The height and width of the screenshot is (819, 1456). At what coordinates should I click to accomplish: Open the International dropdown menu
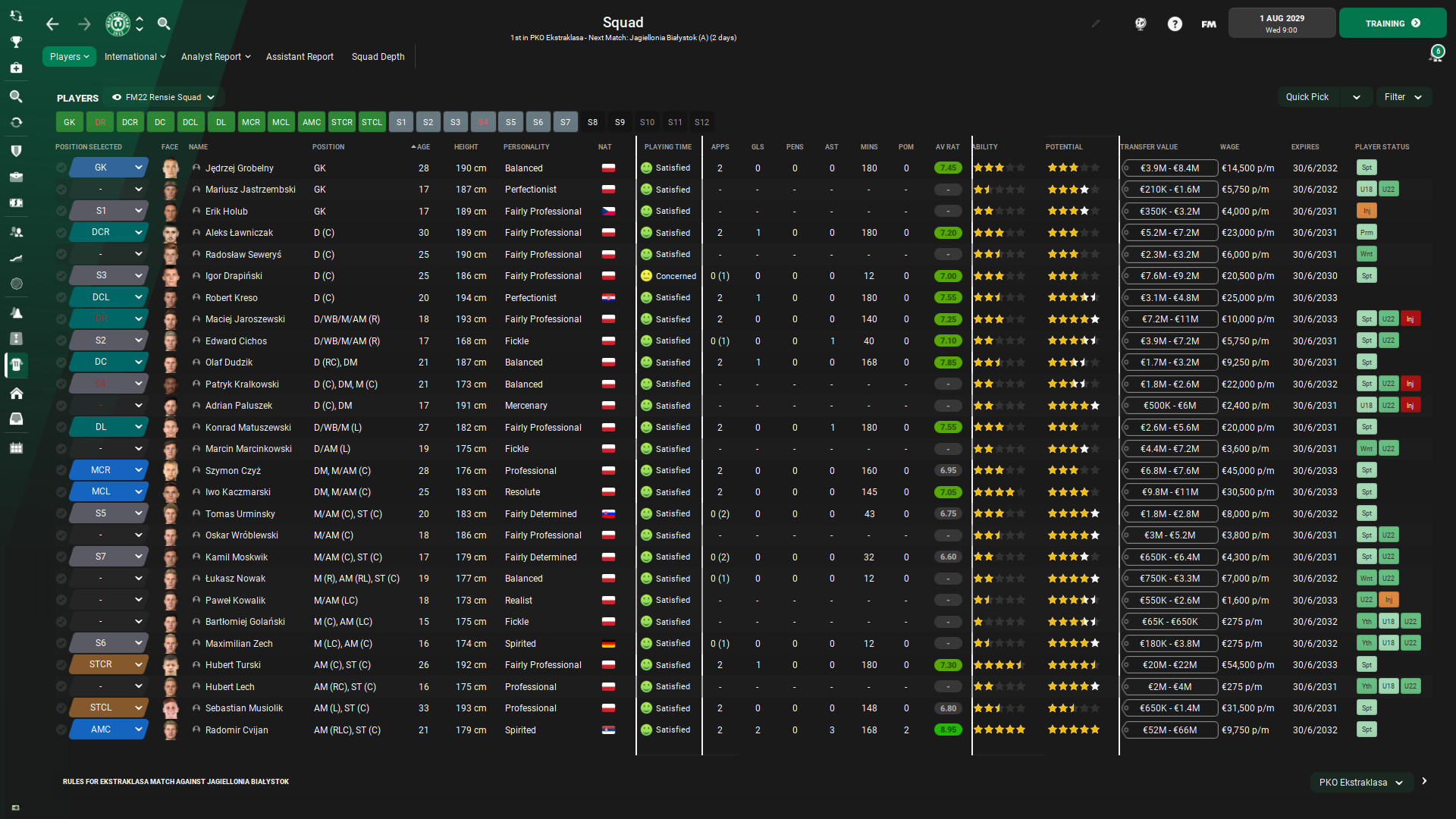point(132,56)
